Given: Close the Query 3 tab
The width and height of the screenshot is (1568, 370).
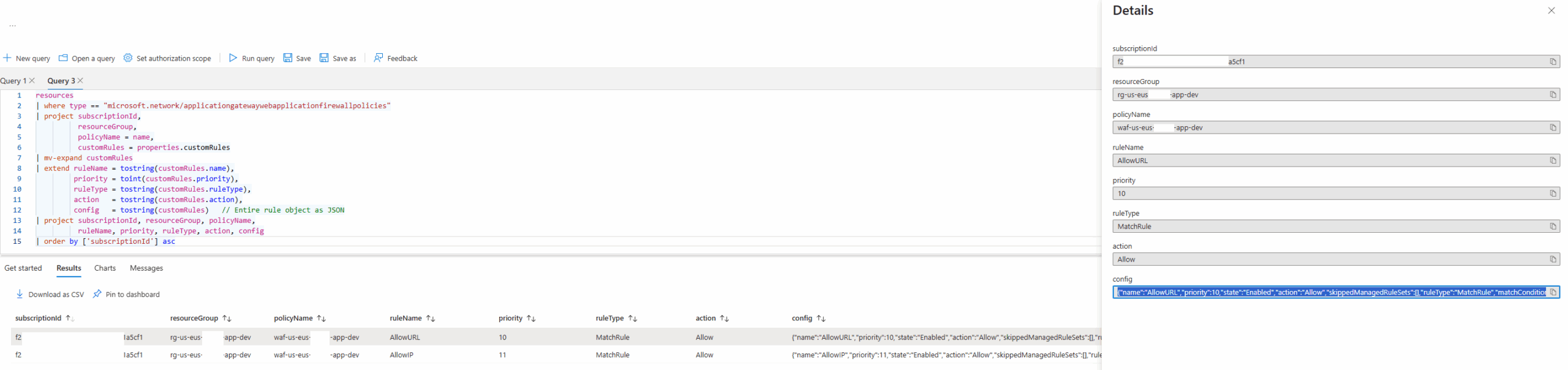Looking at the screenshot, I should 80,81.
